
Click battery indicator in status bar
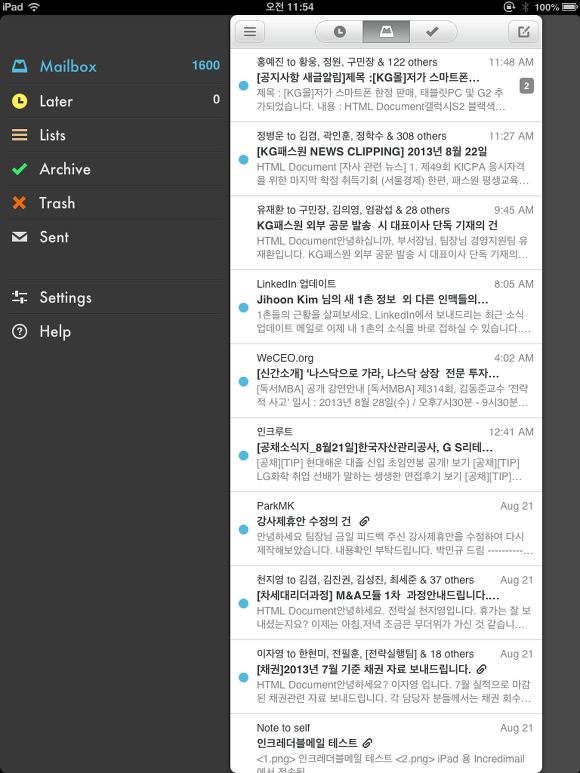[570, 7]
